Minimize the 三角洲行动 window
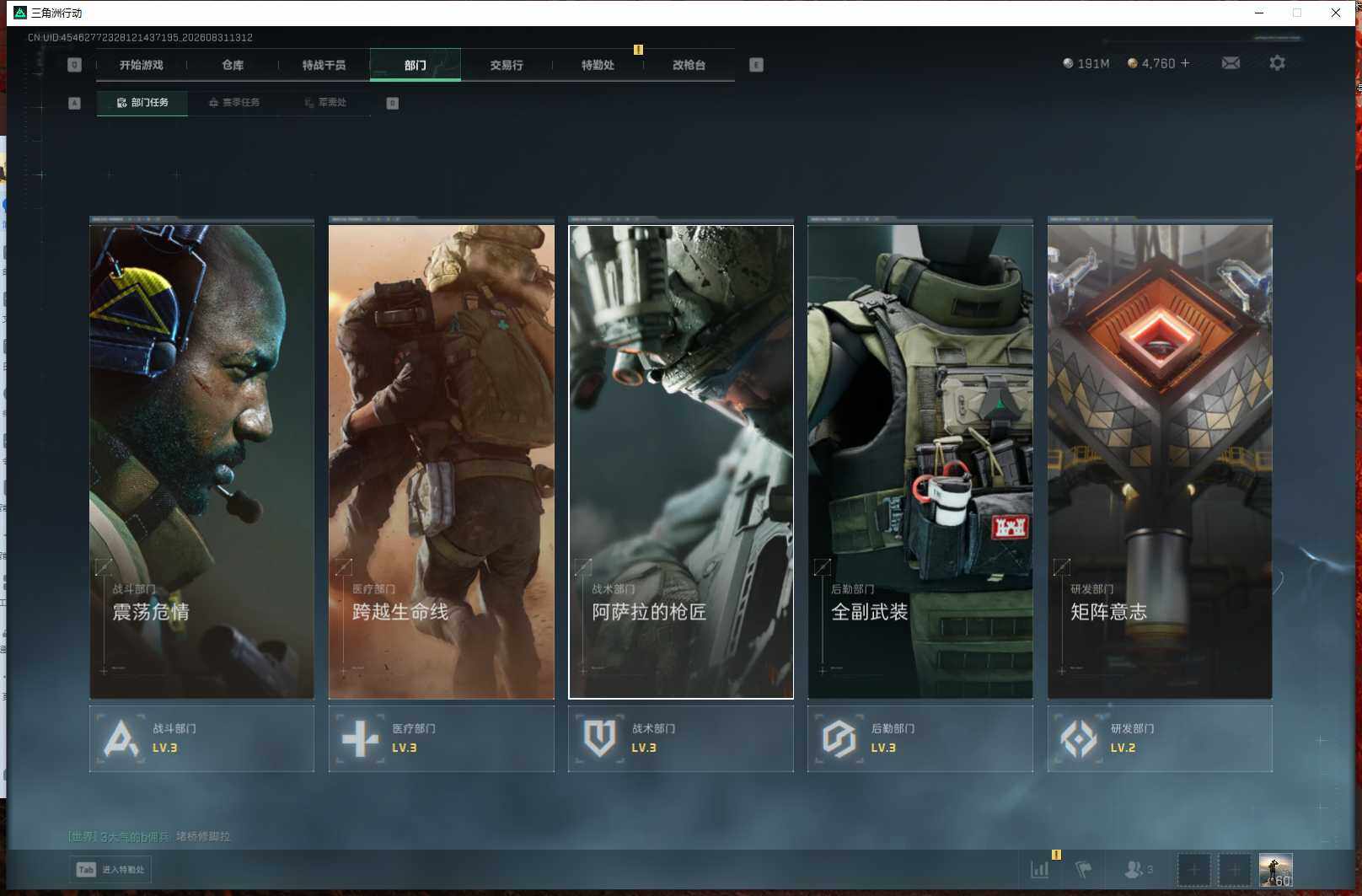Viewport: 1362px width, 896px height. pyautogui.click(x=1259, y=13)
